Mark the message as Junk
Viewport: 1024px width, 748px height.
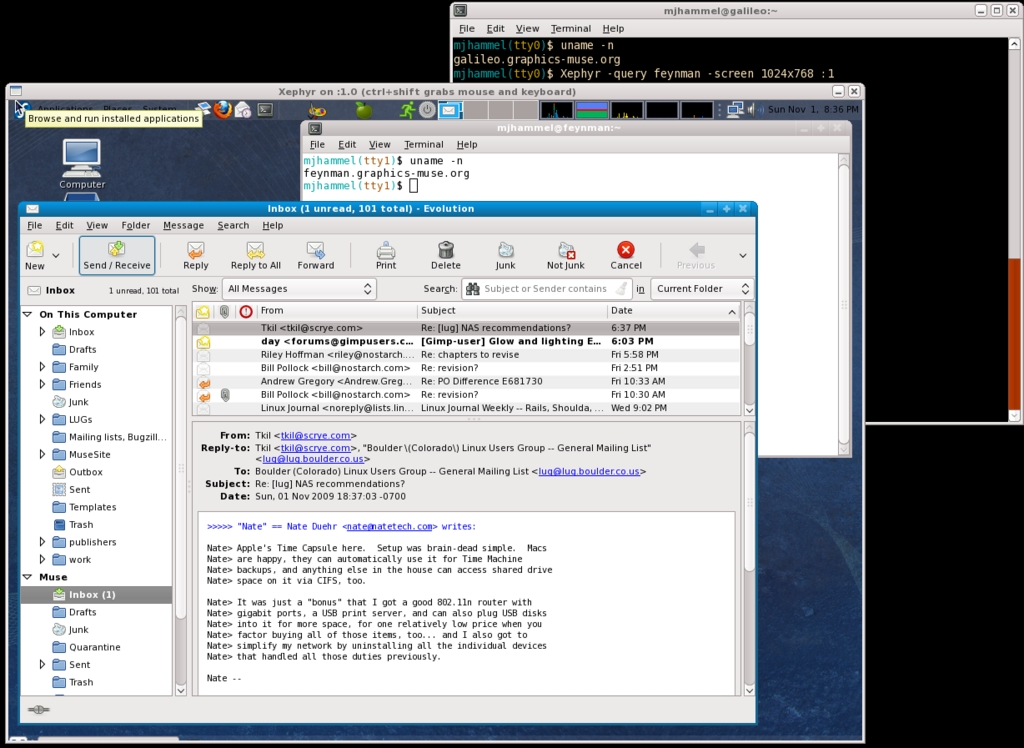[505, 255]
